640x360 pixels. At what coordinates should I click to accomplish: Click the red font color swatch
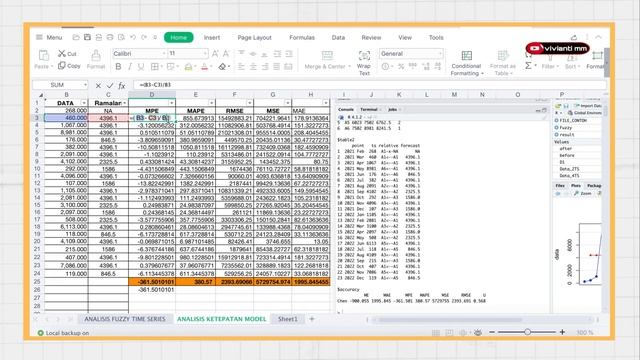(x=204, y=67)
